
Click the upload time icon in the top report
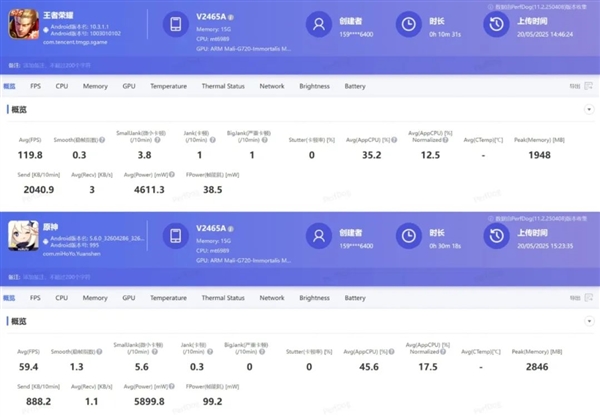tap(495, 25)
